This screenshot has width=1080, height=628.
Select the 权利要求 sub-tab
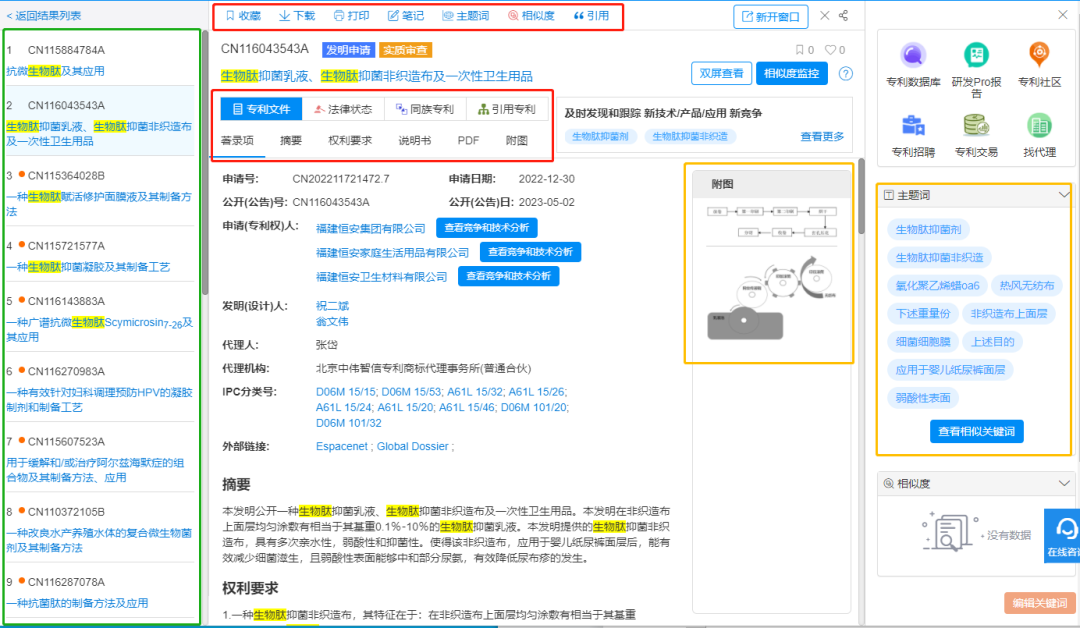(x=350, y=140)
